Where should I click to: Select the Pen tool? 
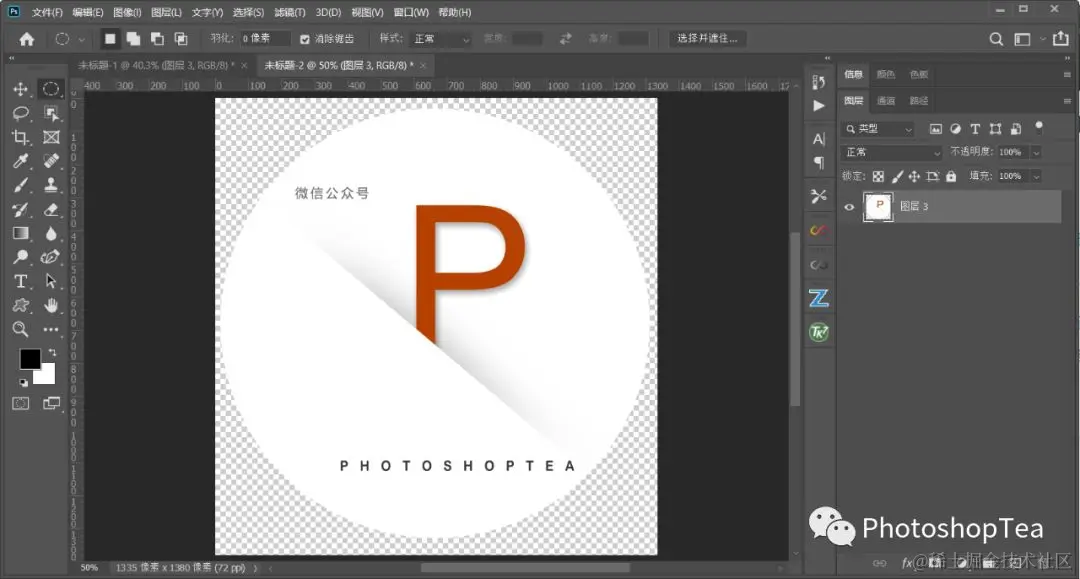(x=51, y=257)
